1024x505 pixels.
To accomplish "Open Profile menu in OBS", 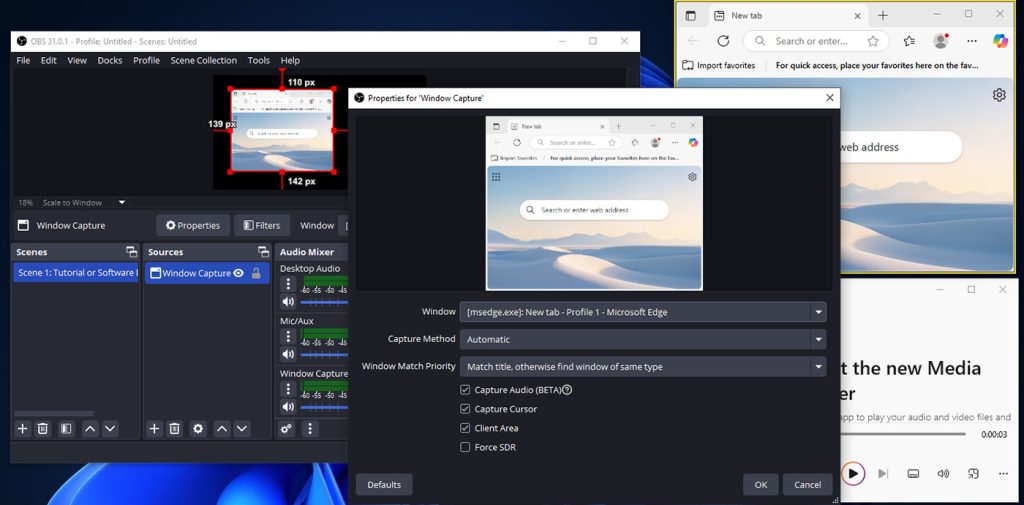I will [146, 60].
